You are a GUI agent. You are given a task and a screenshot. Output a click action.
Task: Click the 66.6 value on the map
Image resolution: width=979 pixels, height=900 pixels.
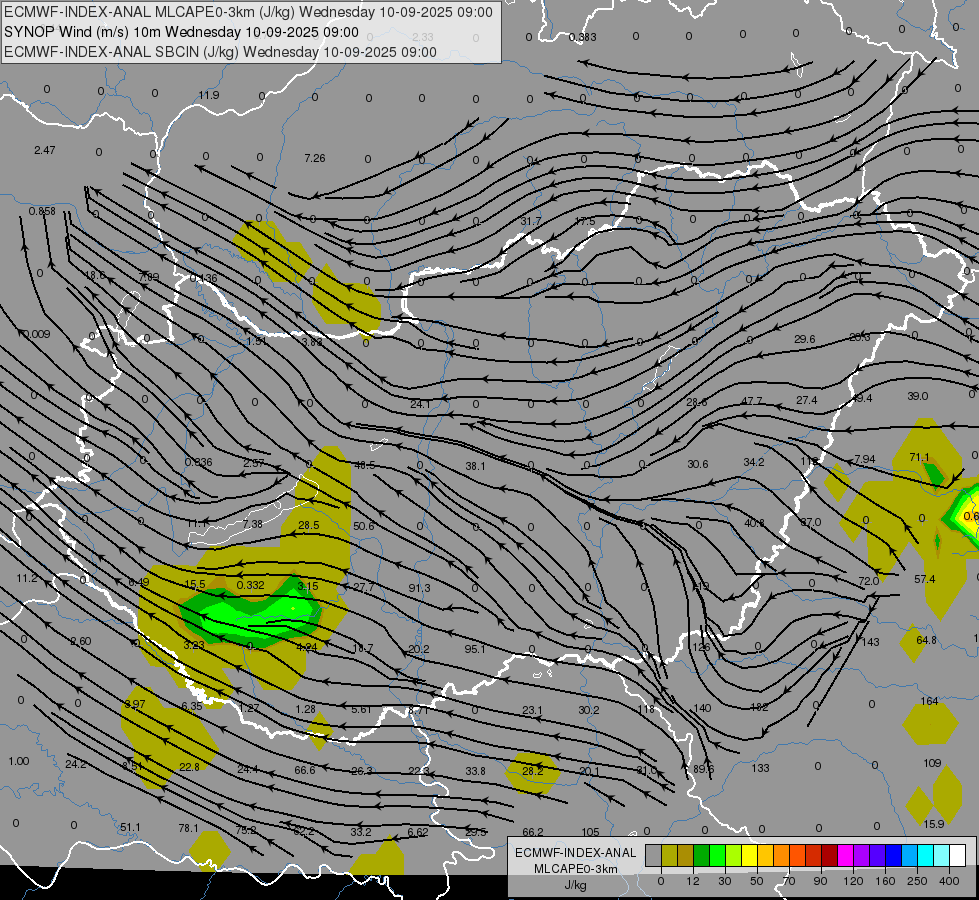click(305, 769)
